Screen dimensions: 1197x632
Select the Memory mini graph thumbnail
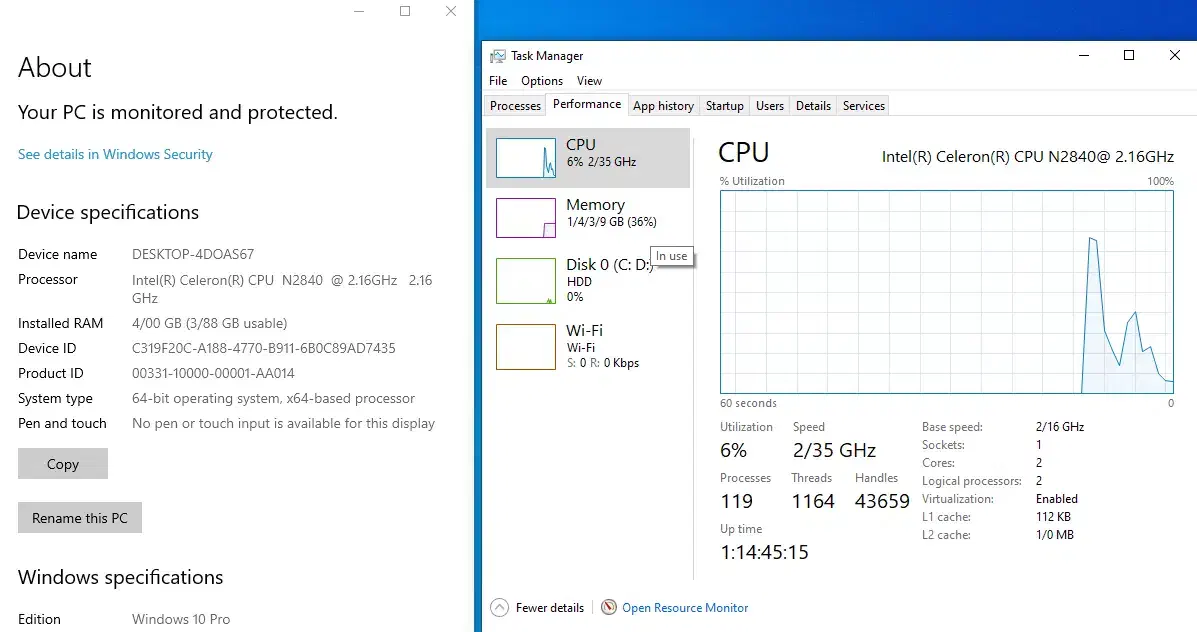coord(526,218)
